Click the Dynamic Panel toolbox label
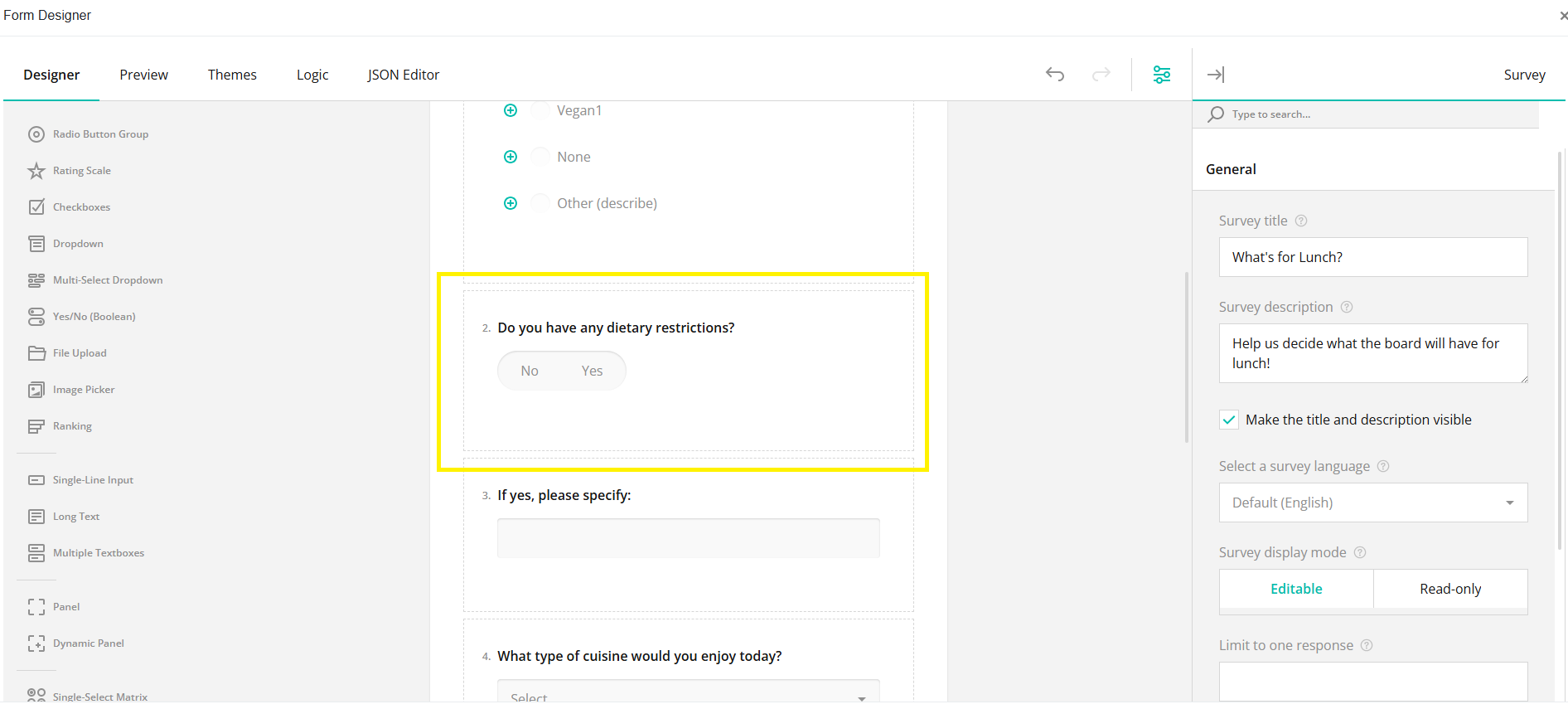The height and width of the screenshot is (709, 1568). coord(89,643)
